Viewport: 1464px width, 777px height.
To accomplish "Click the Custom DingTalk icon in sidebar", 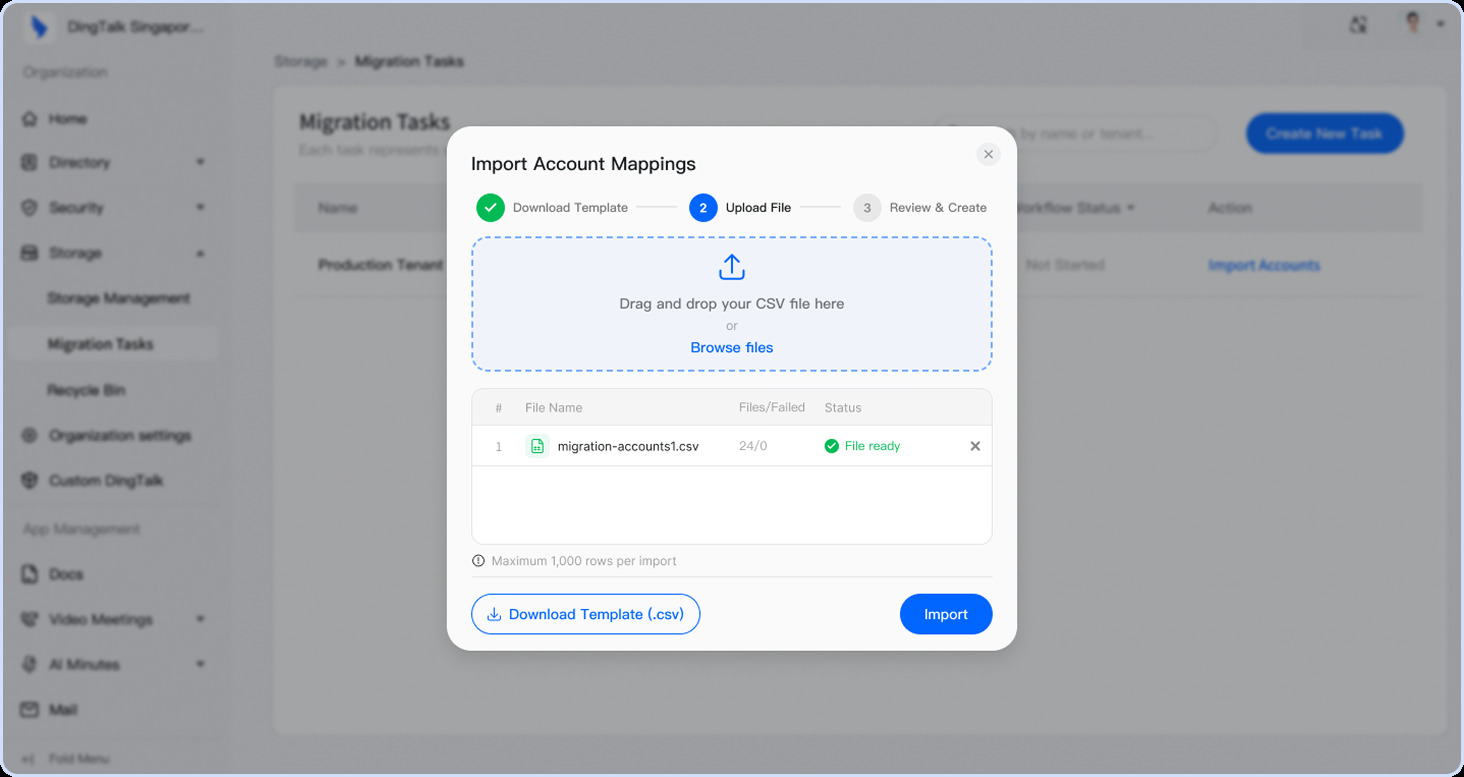I will click(30, 481).
